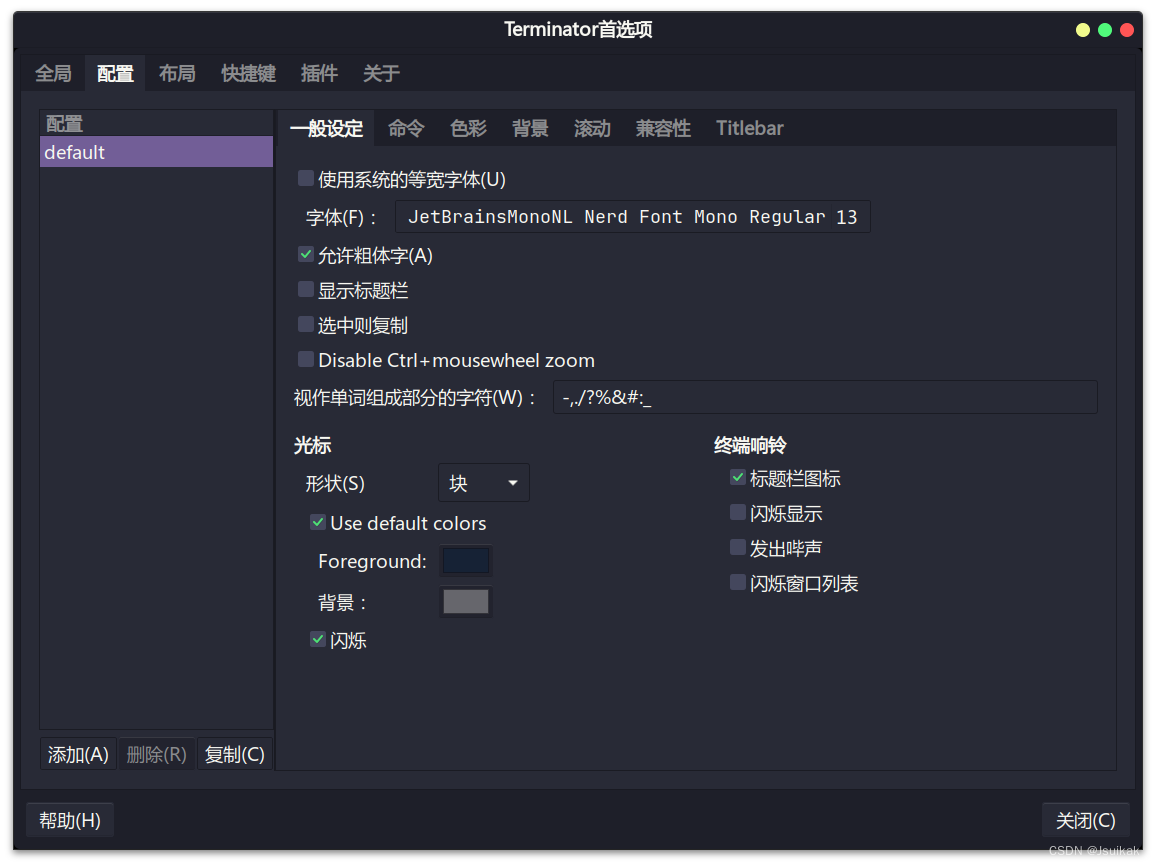Open the 全局 tab

pos(53,74)
